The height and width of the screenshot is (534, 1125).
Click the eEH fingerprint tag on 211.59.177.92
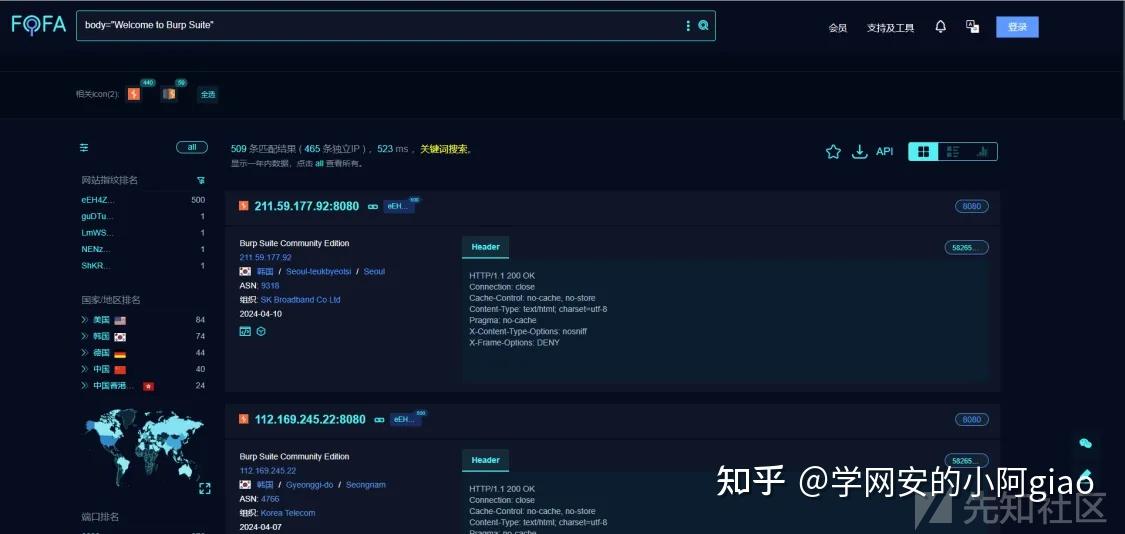397,207
